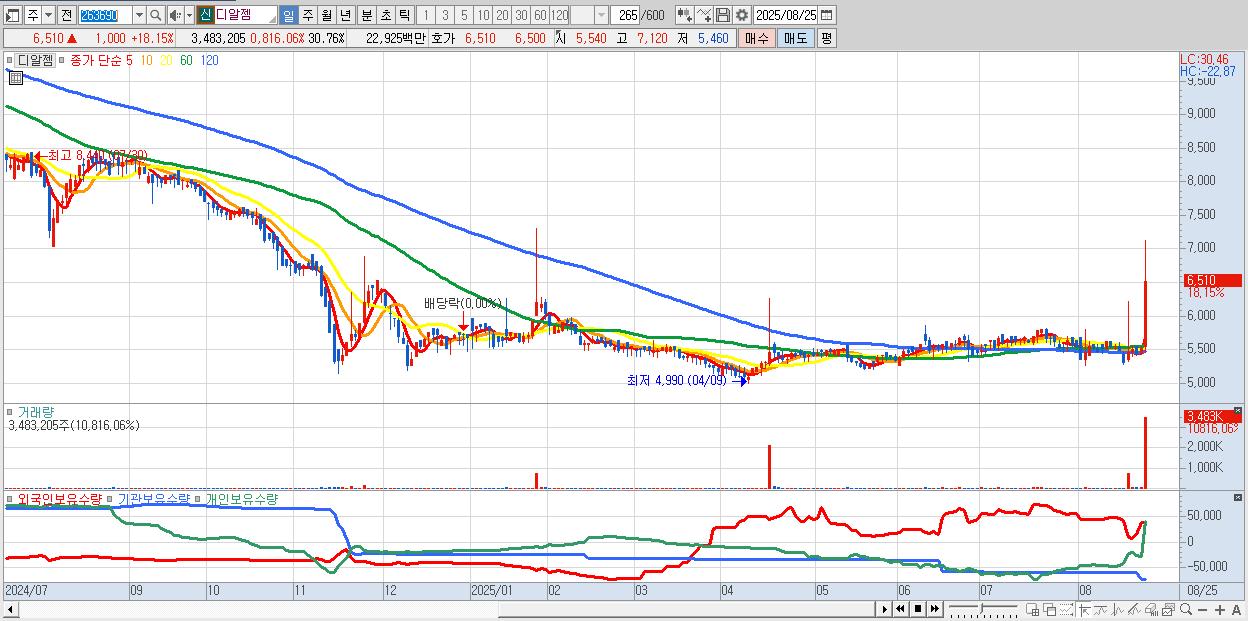The height and width of the screenshot is (621, 1248).
Task: Click the green 신 badge icon
Action: pyautogui.click(x=205, y=15)
